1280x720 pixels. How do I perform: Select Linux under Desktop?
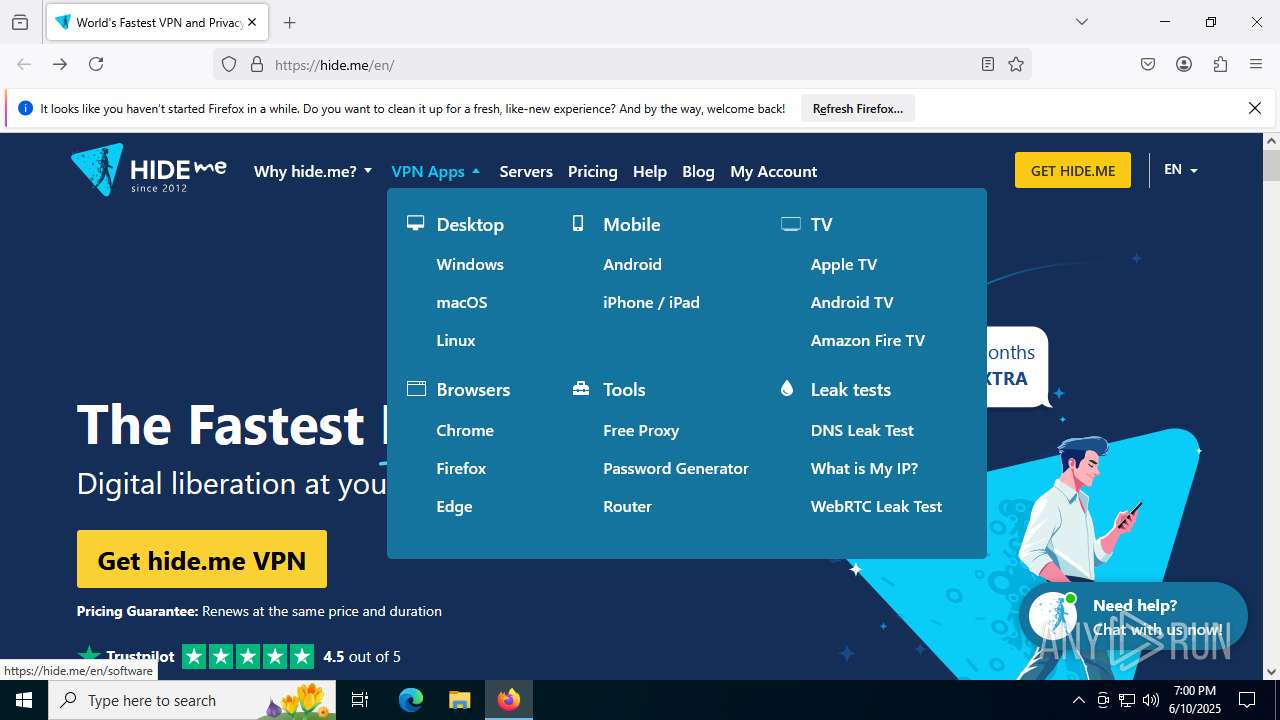[x=456, y=340]
